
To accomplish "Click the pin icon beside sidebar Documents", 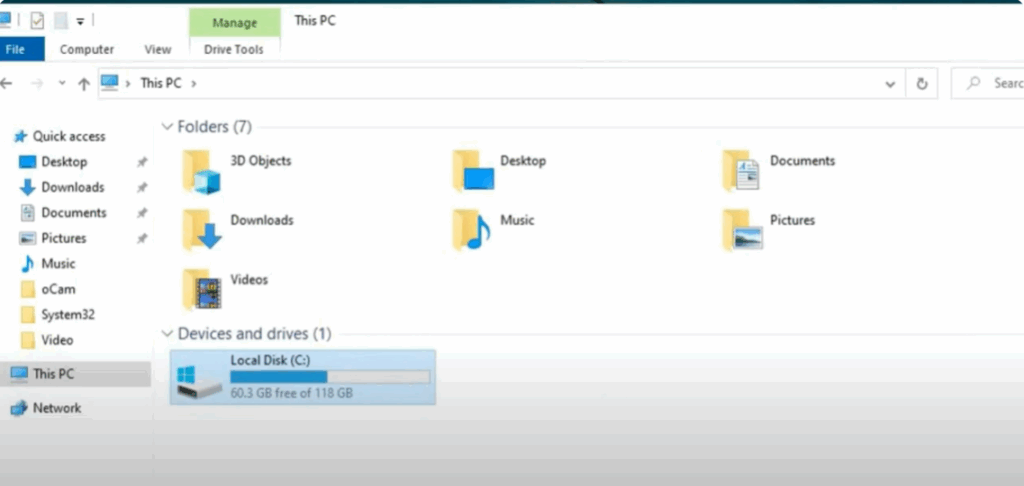I will (142, 213).
